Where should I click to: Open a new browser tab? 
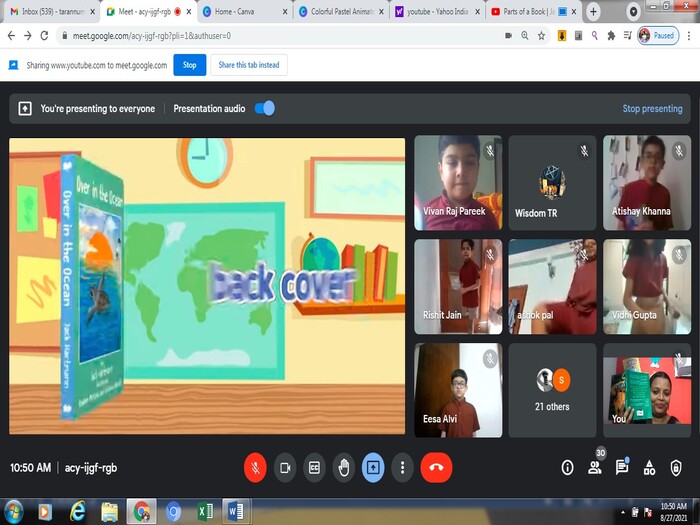click(593, 12)
